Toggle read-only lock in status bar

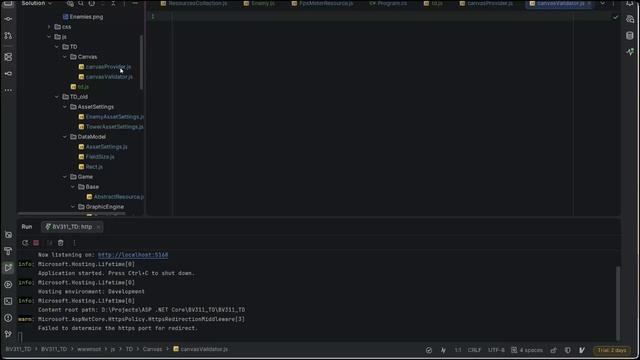click(553, 350)
